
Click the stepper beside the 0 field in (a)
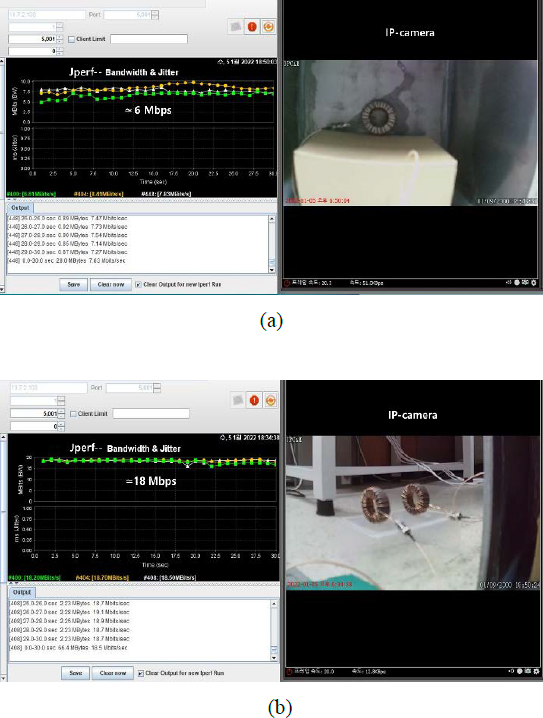tap(60, 51)
